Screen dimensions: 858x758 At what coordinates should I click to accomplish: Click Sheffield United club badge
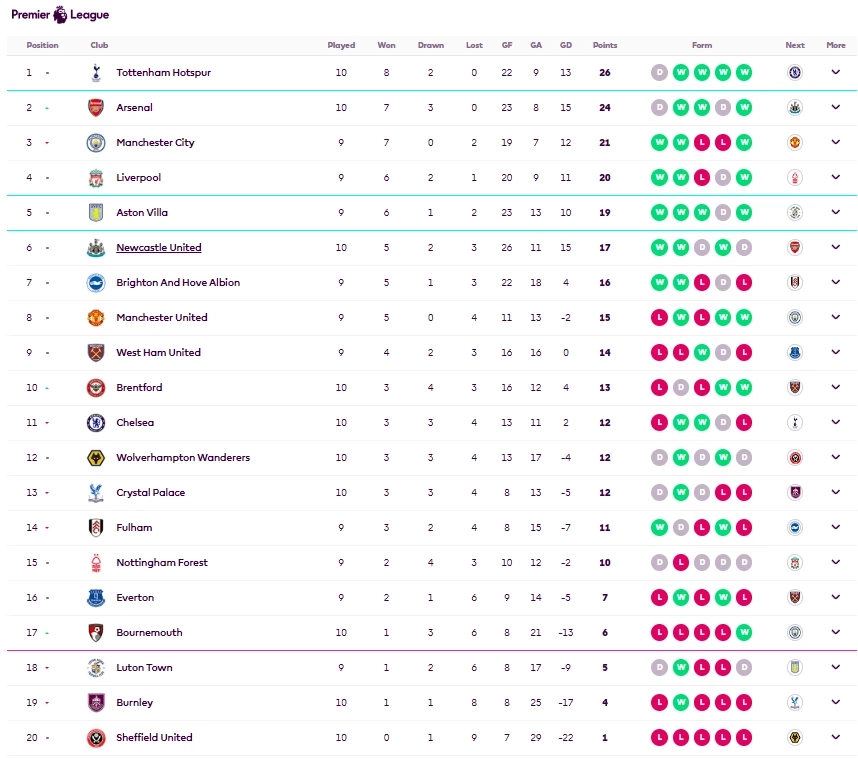pyautogui.click(x=95, y=738)
